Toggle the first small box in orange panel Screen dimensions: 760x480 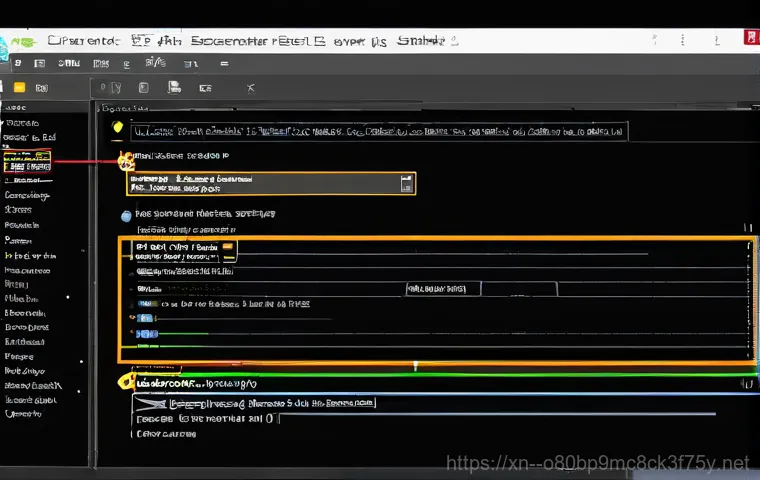[x=141, y=244]
